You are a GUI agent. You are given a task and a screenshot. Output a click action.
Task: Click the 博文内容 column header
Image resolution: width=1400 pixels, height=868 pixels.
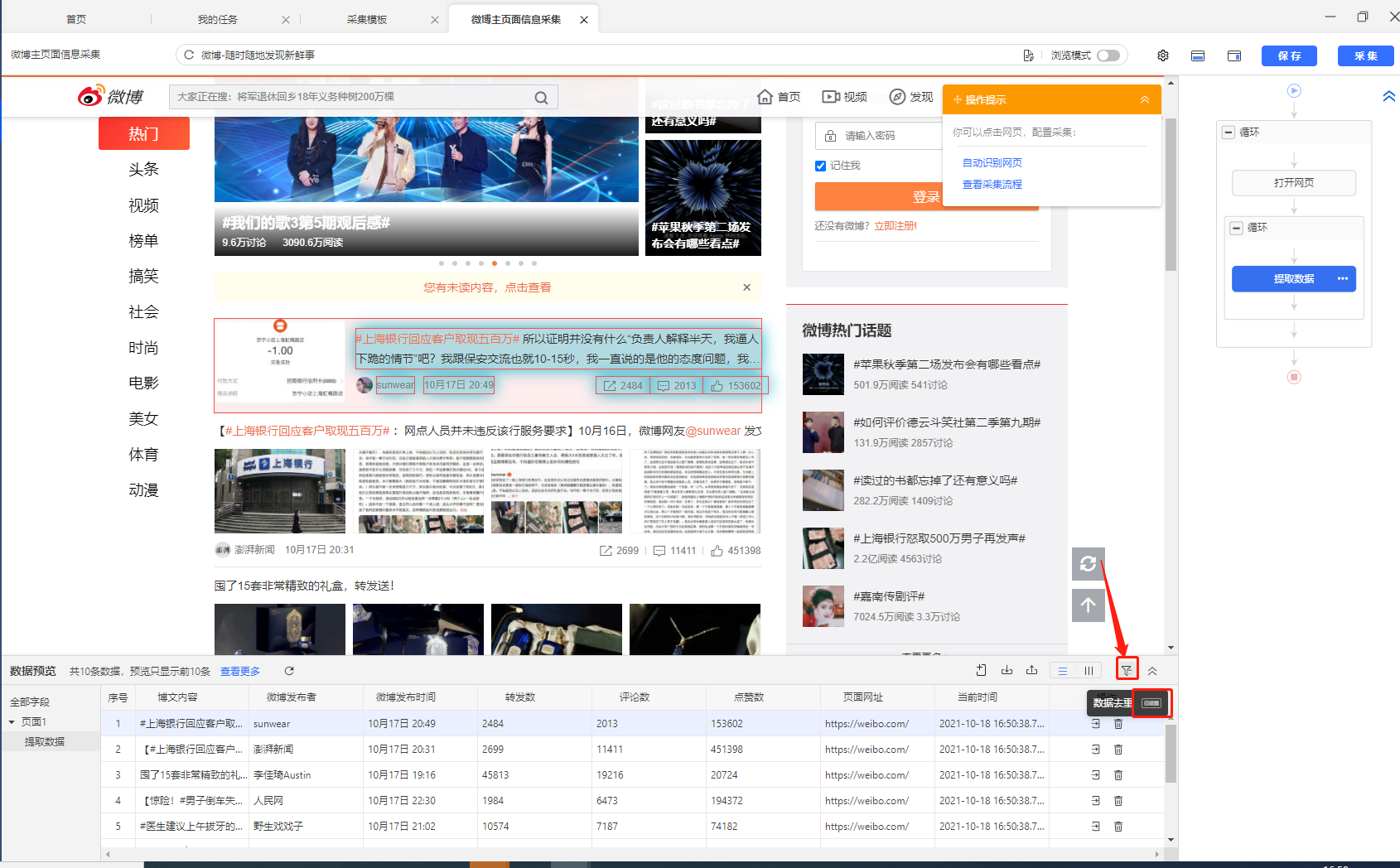tap(178, 697)
